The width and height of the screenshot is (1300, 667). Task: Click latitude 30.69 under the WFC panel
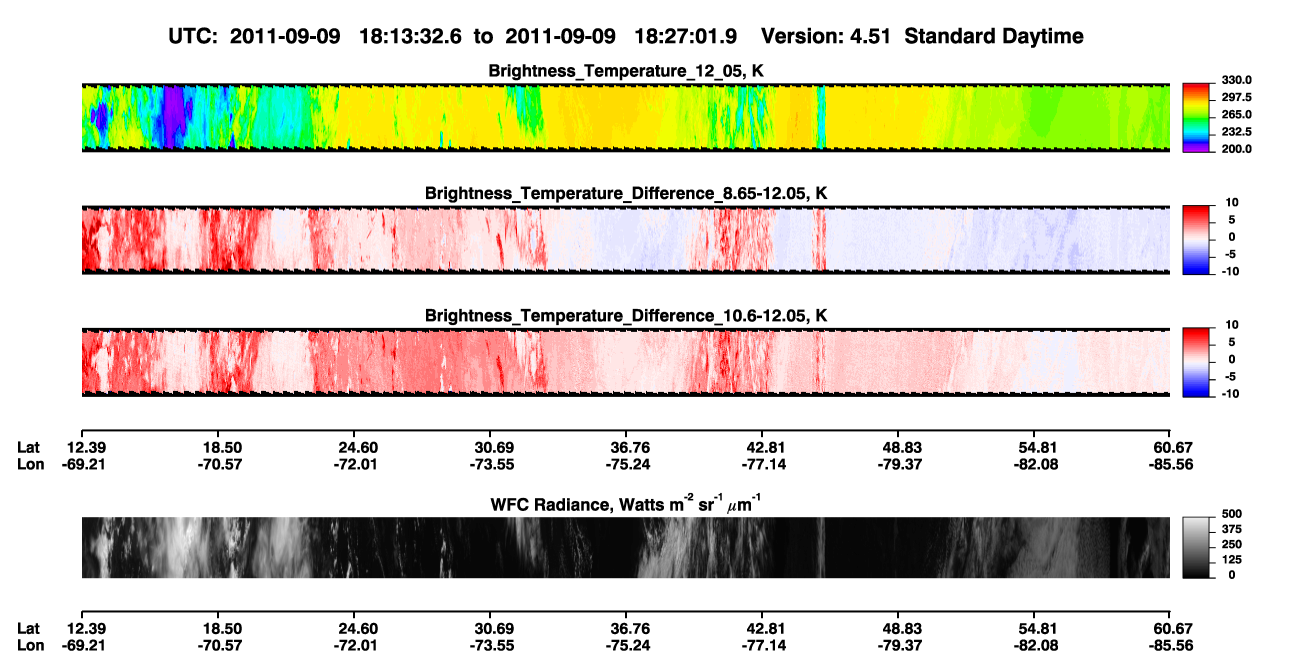tap(494, 628)
